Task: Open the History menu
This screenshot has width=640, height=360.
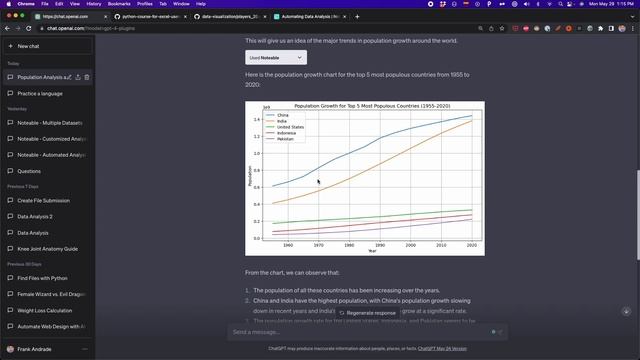Action: (93, 4)
